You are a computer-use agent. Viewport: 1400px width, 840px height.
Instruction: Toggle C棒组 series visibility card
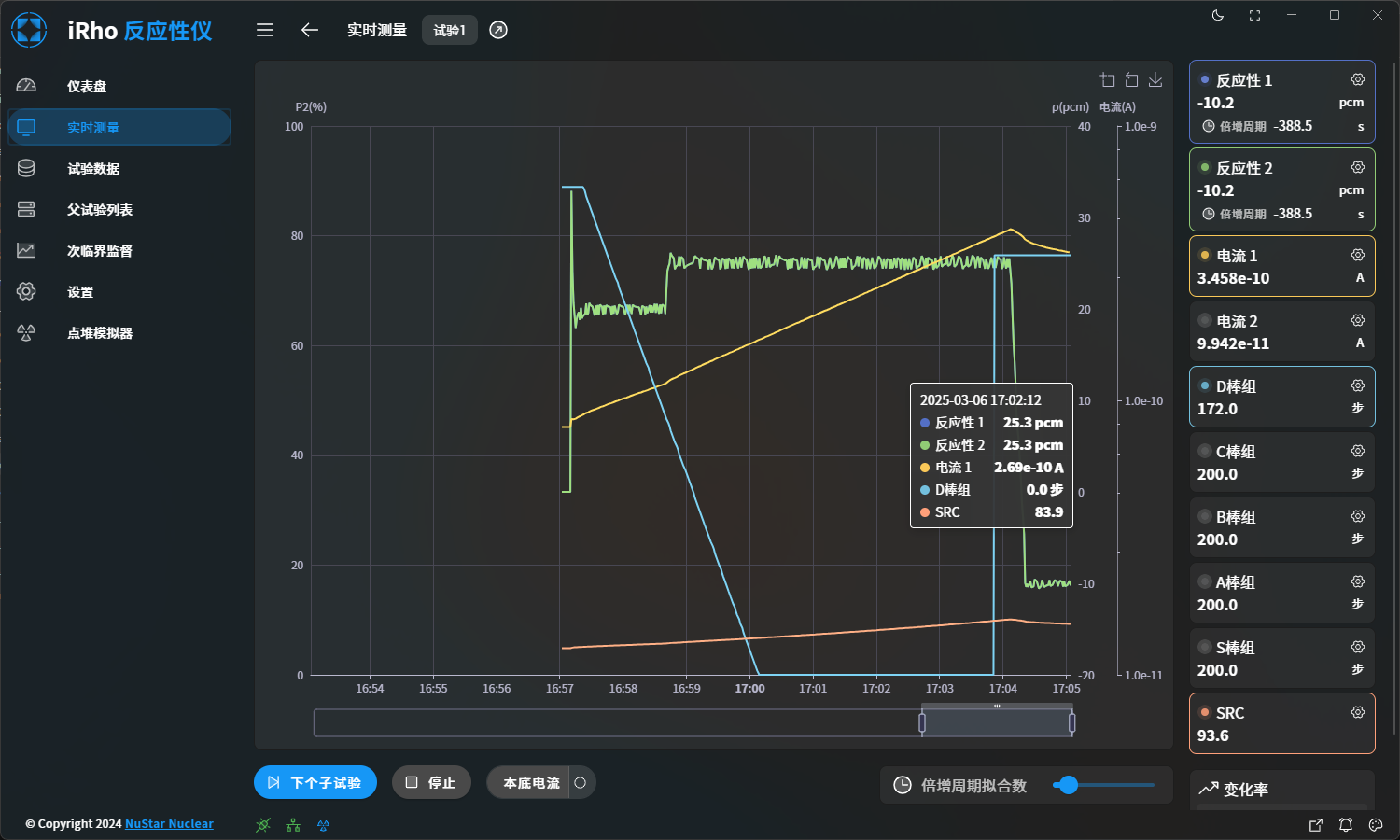tap(1281, 463)
